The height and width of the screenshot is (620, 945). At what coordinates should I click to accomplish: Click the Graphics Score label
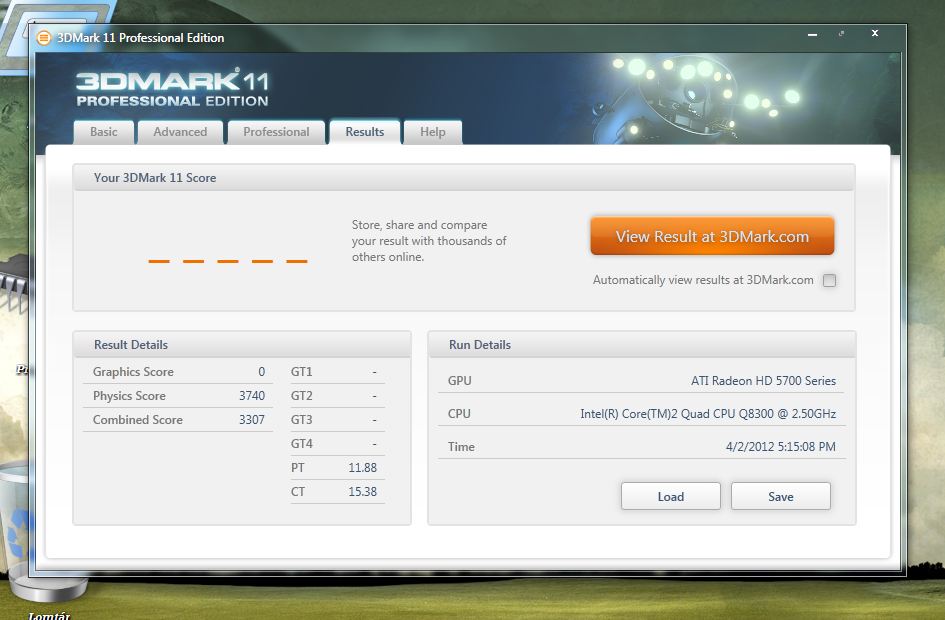pyautogui.click(x=133, y=372)
